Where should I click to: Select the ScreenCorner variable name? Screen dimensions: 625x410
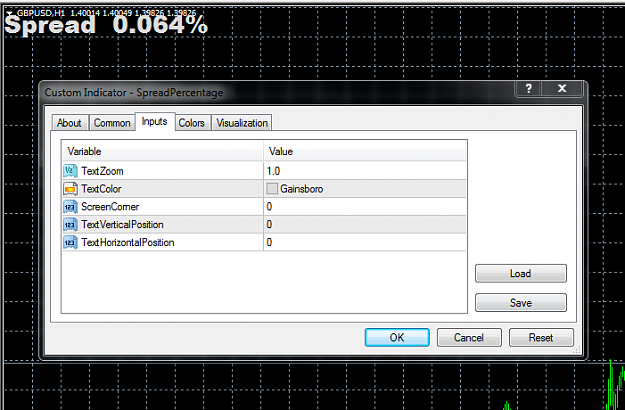(x=110, y=206)
